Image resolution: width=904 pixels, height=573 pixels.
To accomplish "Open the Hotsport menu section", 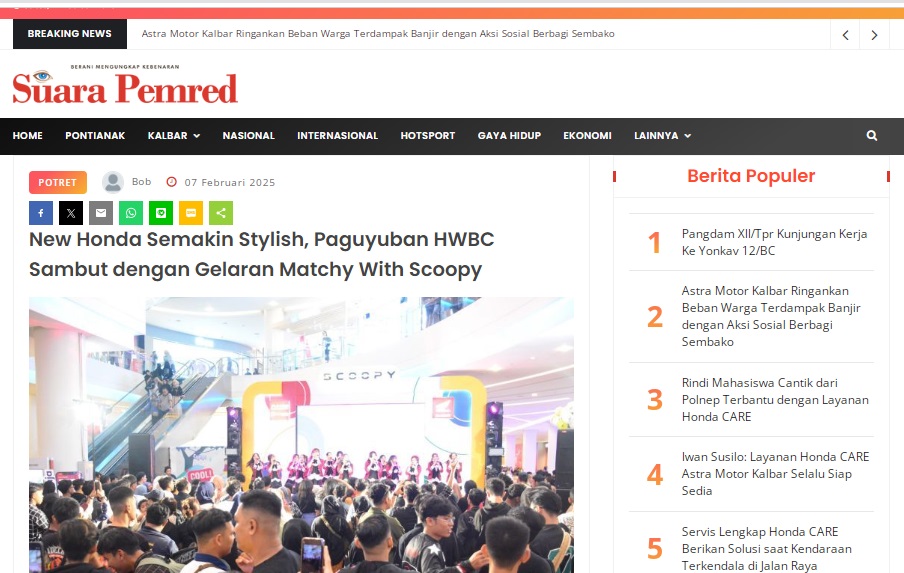I will point(428,135).
